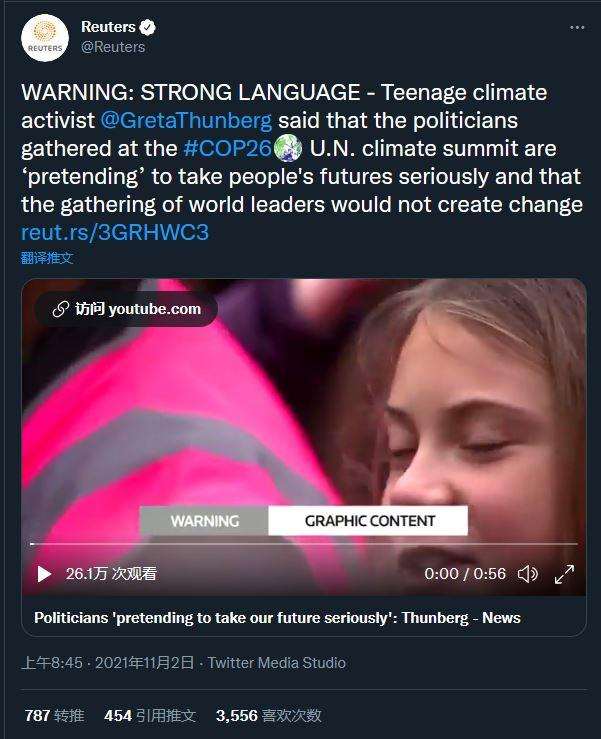The width and height of the screenshot is (601, 739).
Task: Click the Reuters profile avatar
Action: pyautogui.click(x=44, y=37)
